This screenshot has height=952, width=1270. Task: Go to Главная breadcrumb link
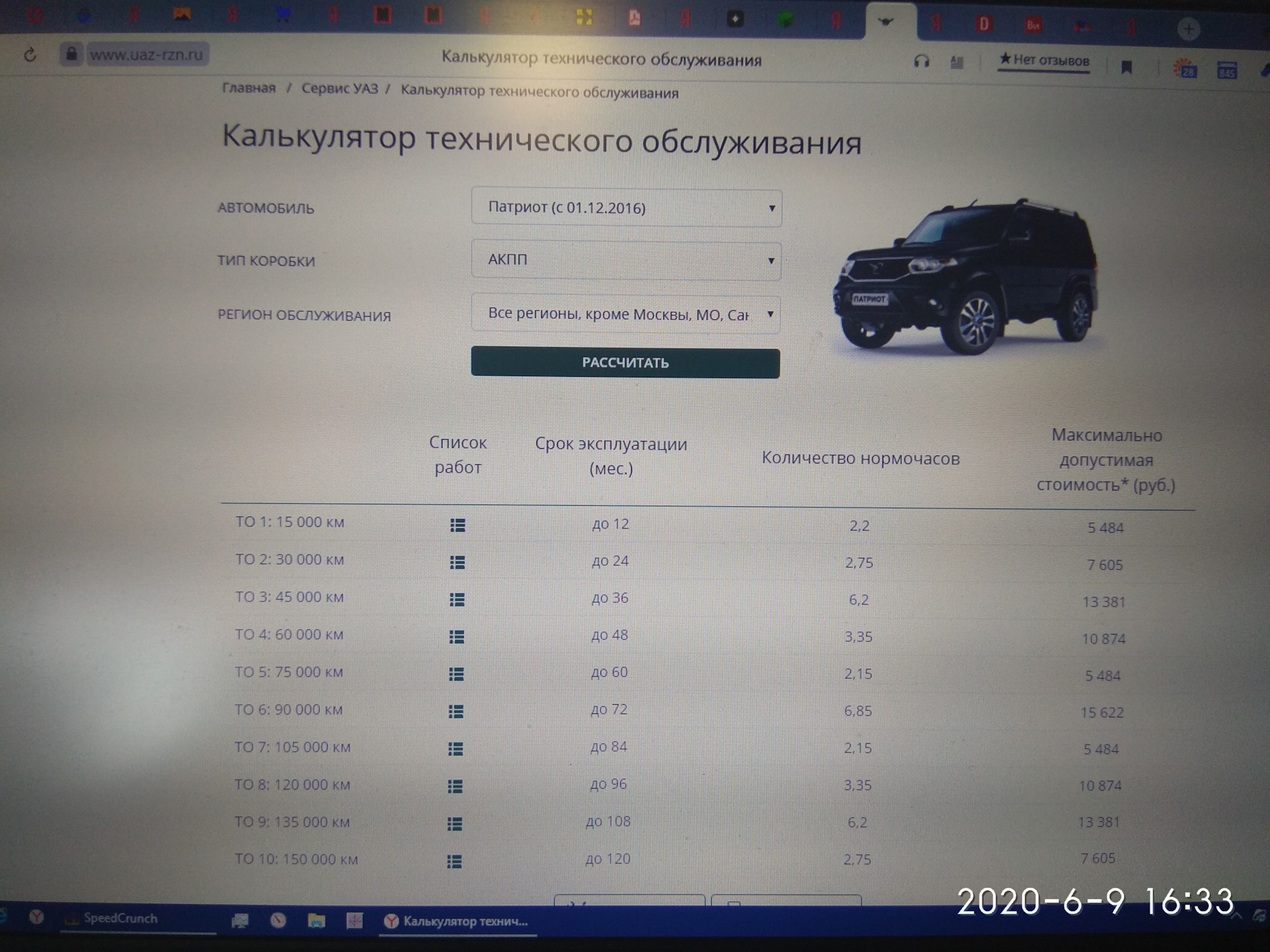click(249, 88)
